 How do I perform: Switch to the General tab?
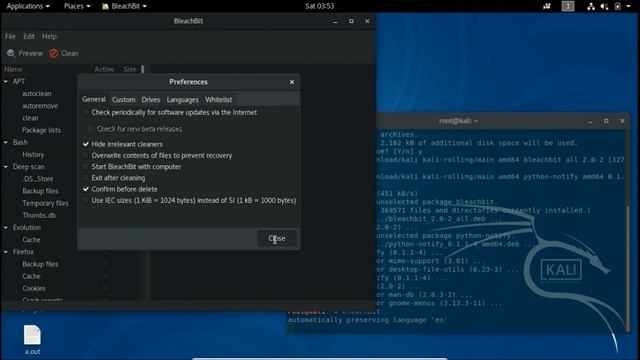tap(94, 99)
